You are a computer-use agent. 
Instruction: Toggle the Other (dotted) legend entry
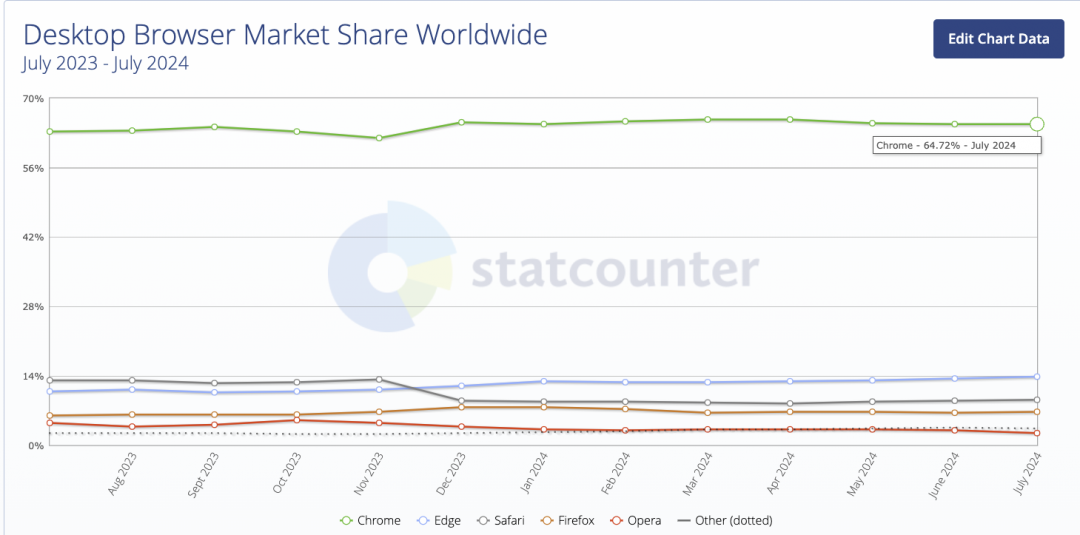(x=724, y=520)
